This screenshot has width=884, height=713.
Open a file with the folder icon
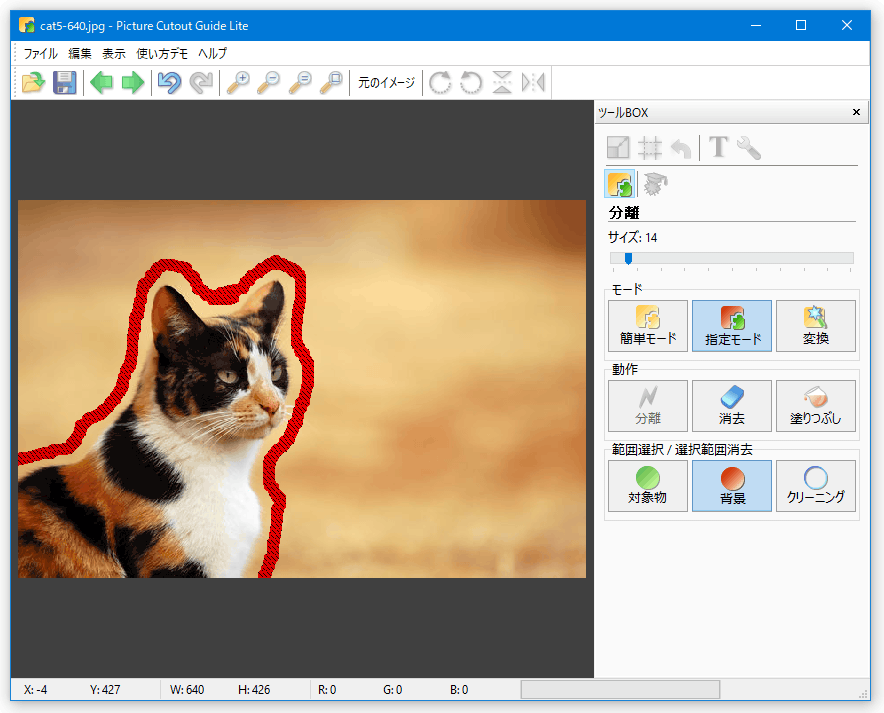tap(33, 83)
